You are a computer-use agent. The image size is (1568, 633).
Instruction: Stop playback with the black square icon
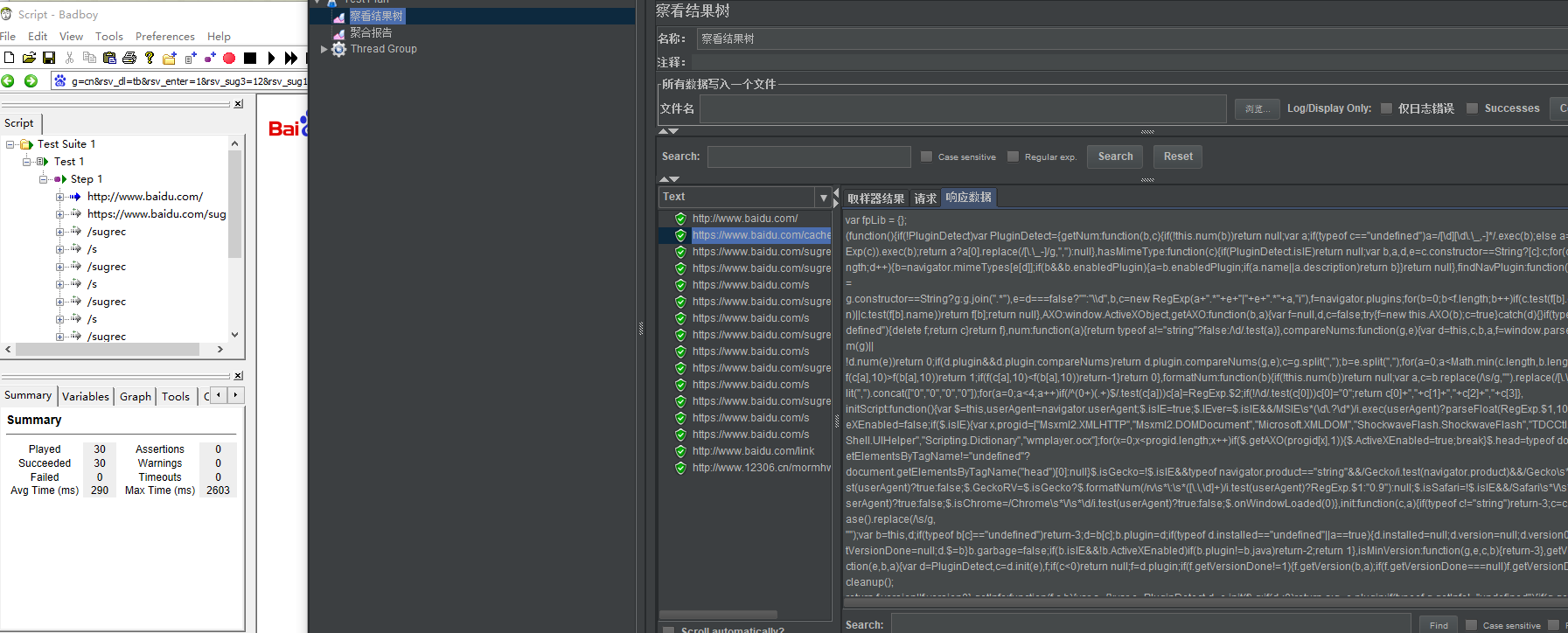[x=250, y=58]
